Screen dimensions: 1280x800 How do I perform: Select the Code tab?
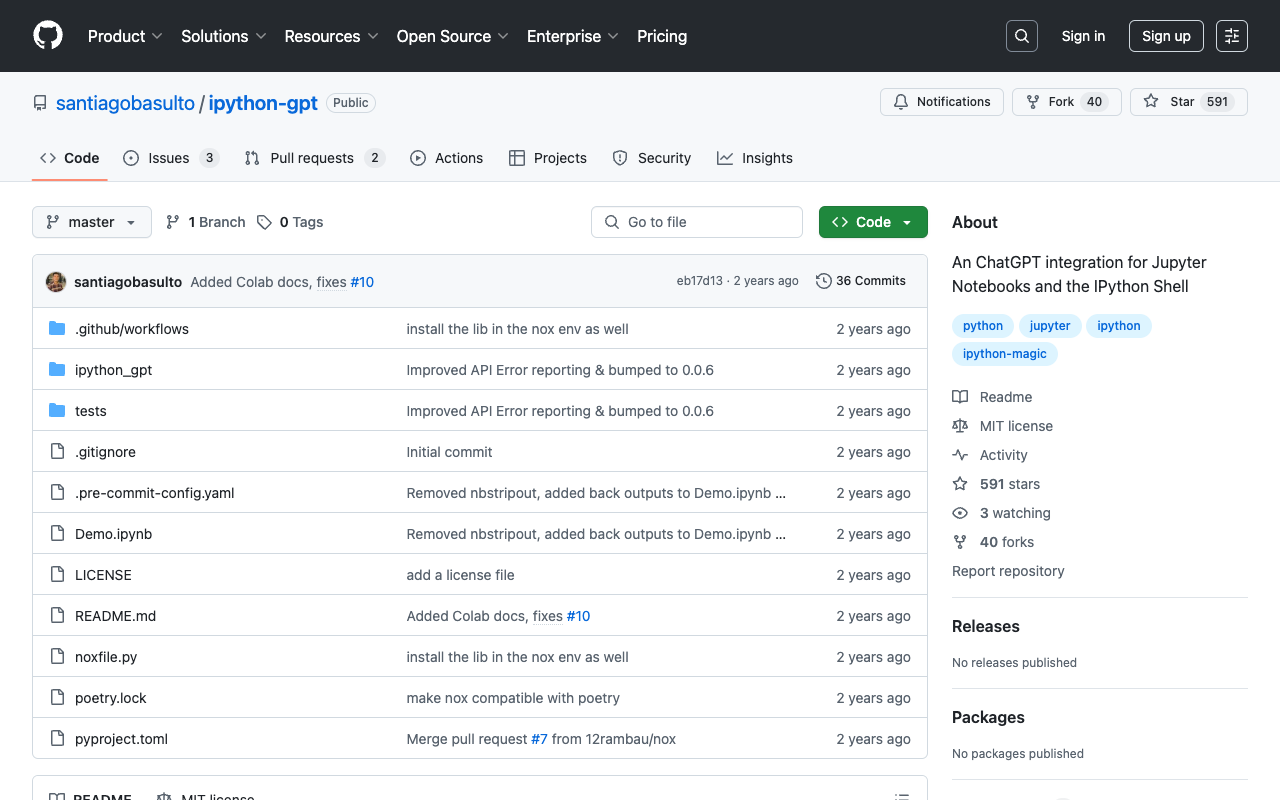click(x=70, y=158)
